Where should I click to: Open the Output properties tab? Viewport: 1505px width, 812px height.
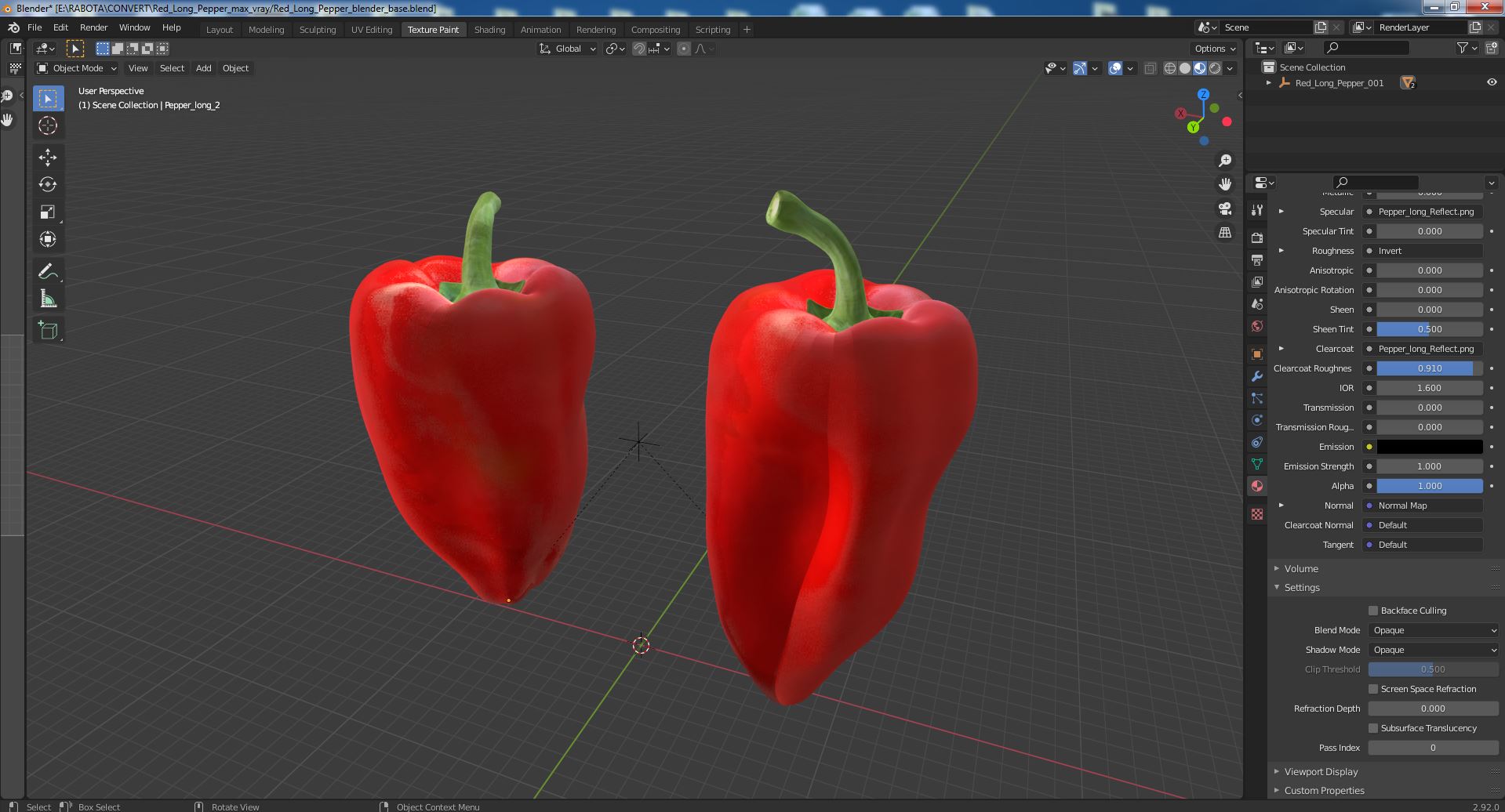point(1257,259)
